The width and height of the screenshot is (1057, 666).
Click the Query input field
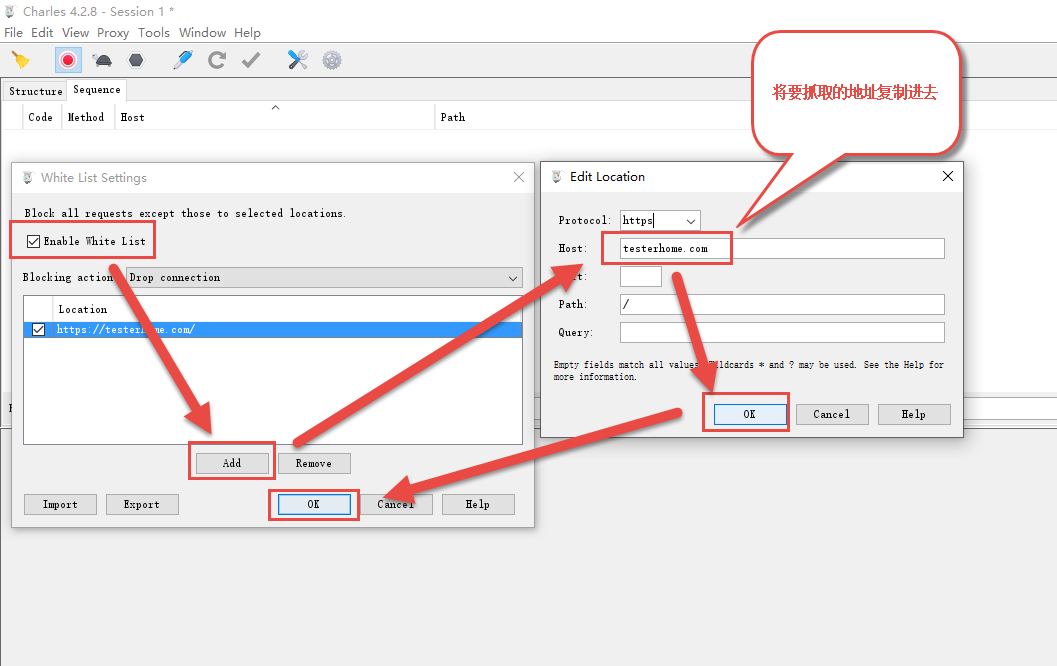(782, 332)
